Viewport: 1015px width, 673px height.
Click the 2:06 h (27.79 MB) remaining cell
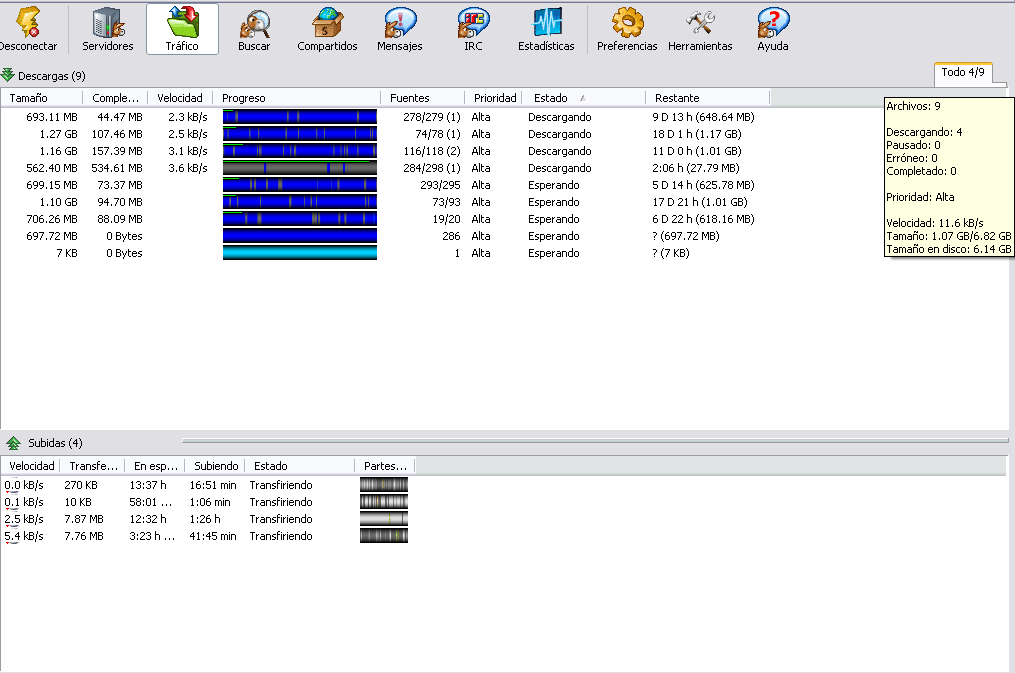pyautogui.click(x=695, y=168)
